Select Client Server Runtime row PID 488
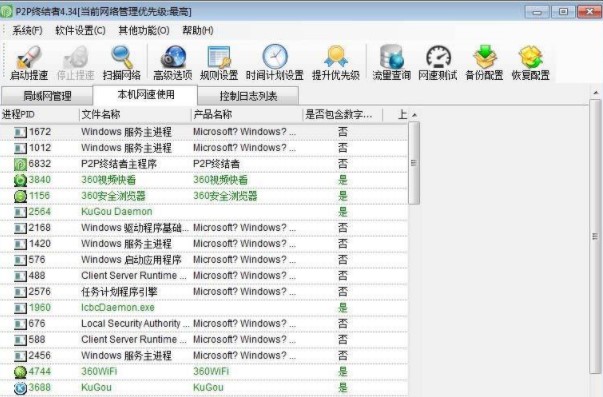Screen dimensions: 603x397 click(204, 276)
